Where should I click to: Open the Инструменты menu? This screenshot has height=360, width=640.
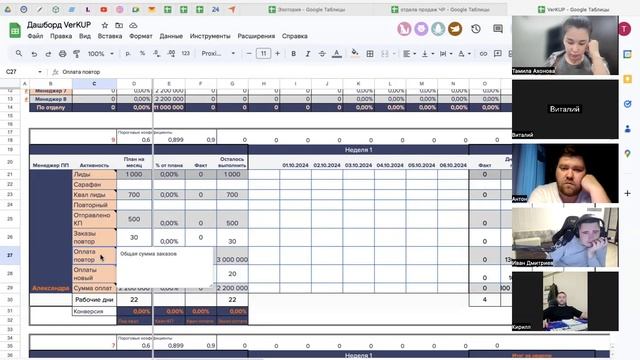[x=210, y=36]
